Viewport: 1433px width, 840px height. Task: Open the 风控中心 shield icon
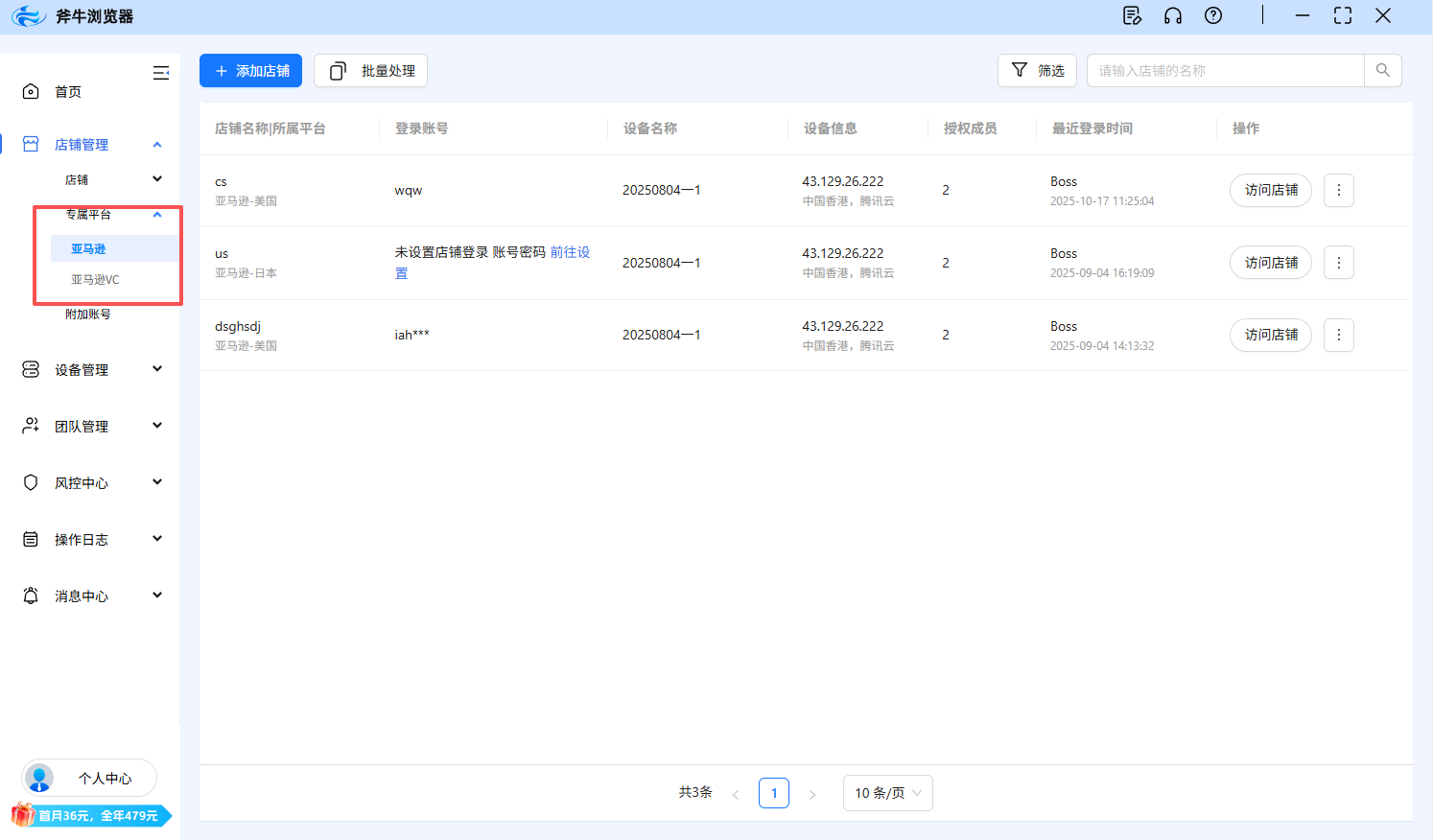29,482
